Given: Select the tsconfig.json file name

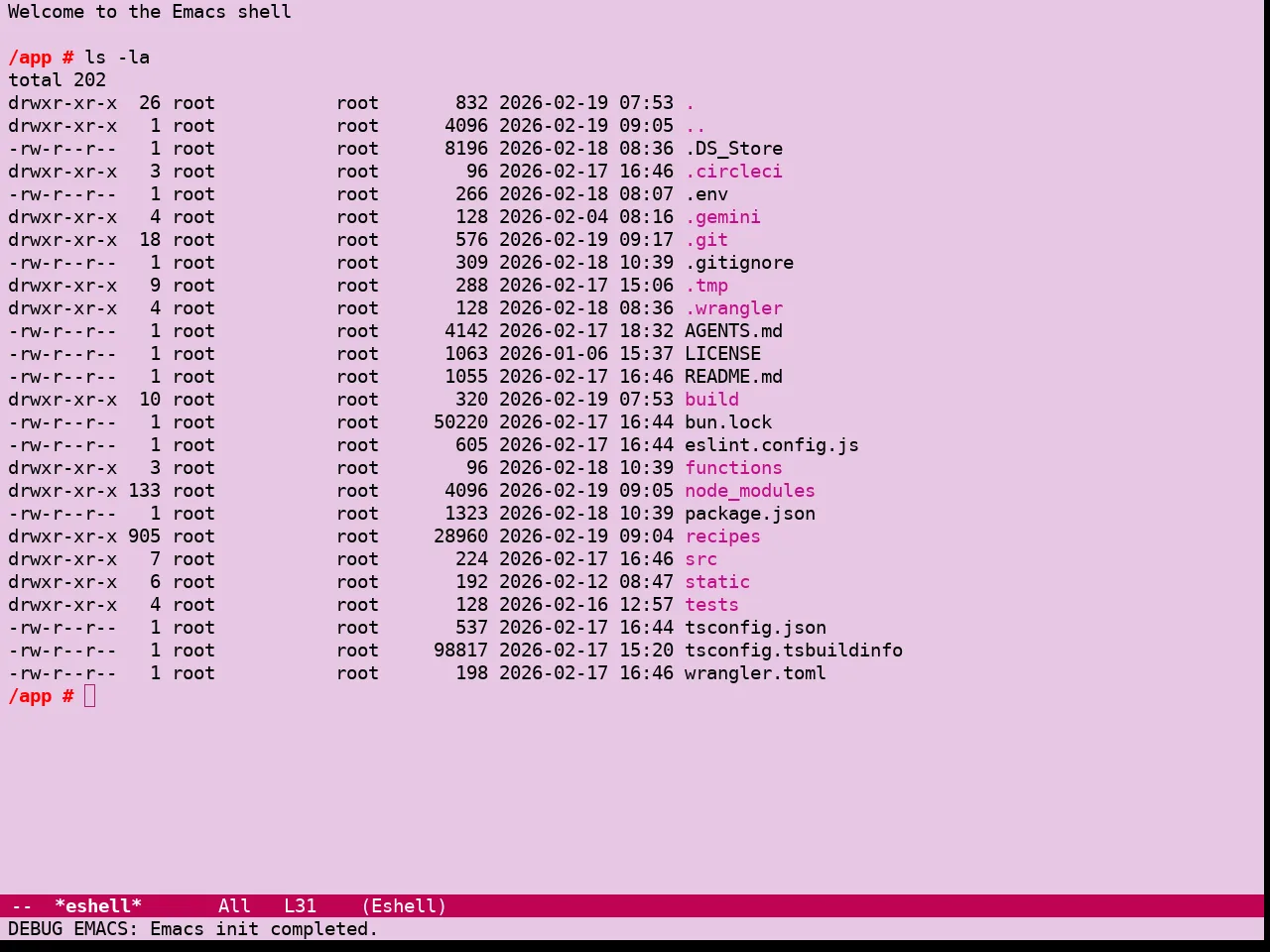Looking at the screenshot, I should [x=755, y=628].
